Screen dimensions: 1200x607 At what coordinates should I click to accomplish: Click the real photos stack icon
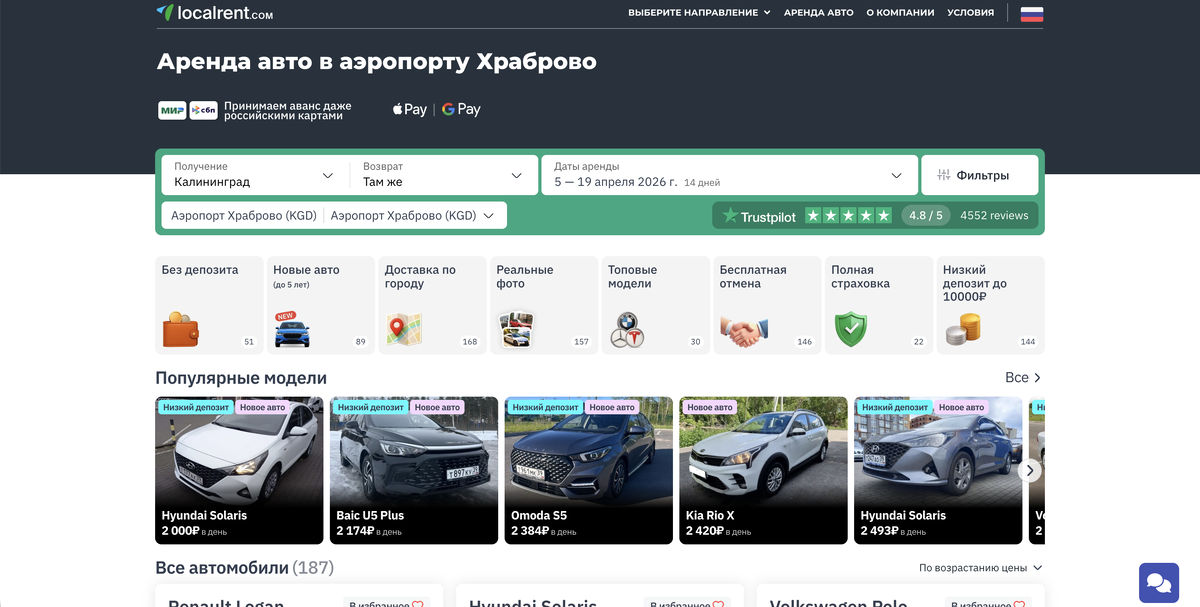tap(516, 329)
